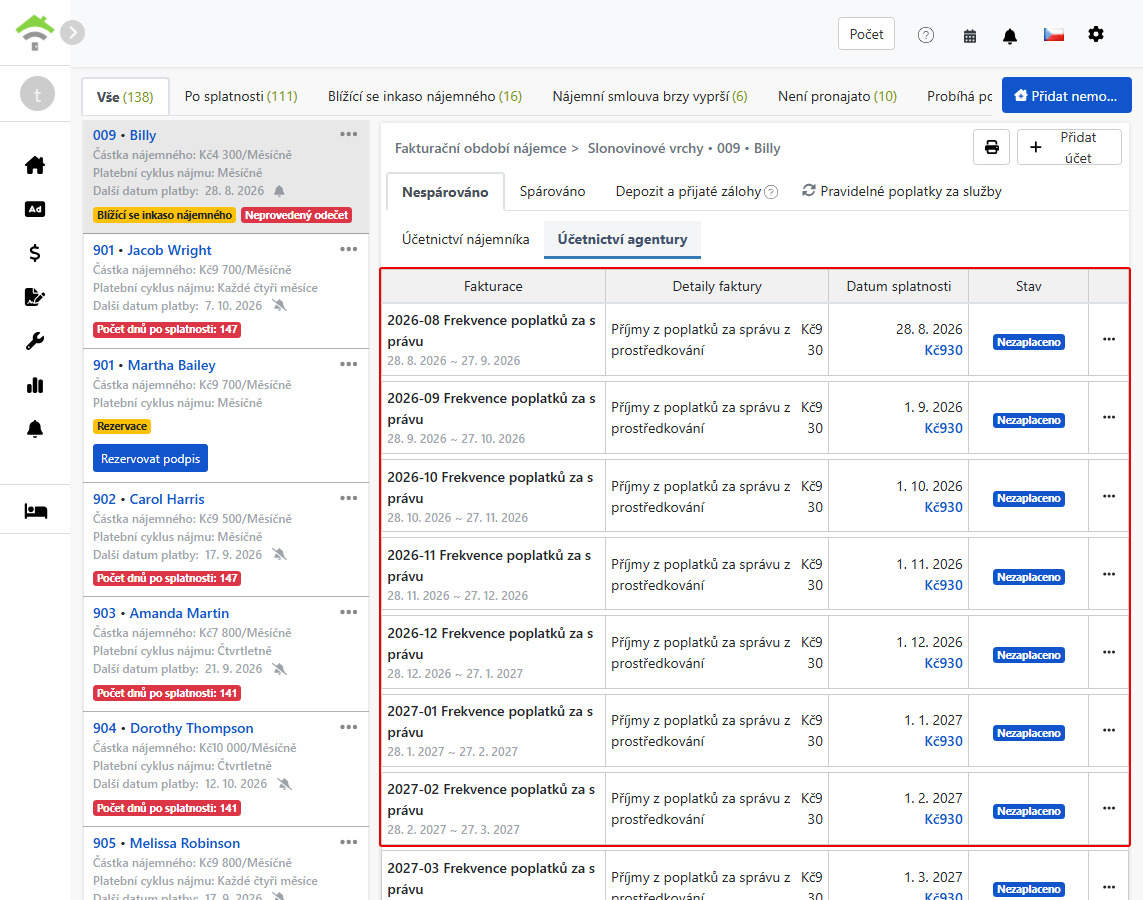Click the user avatar 't'
The width and height of the screenshot is (1143, 900).
tap(37, 94)
